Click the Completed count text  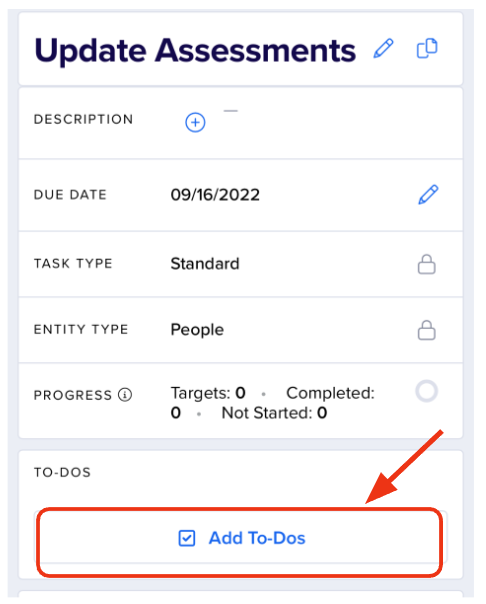point(273,403)
